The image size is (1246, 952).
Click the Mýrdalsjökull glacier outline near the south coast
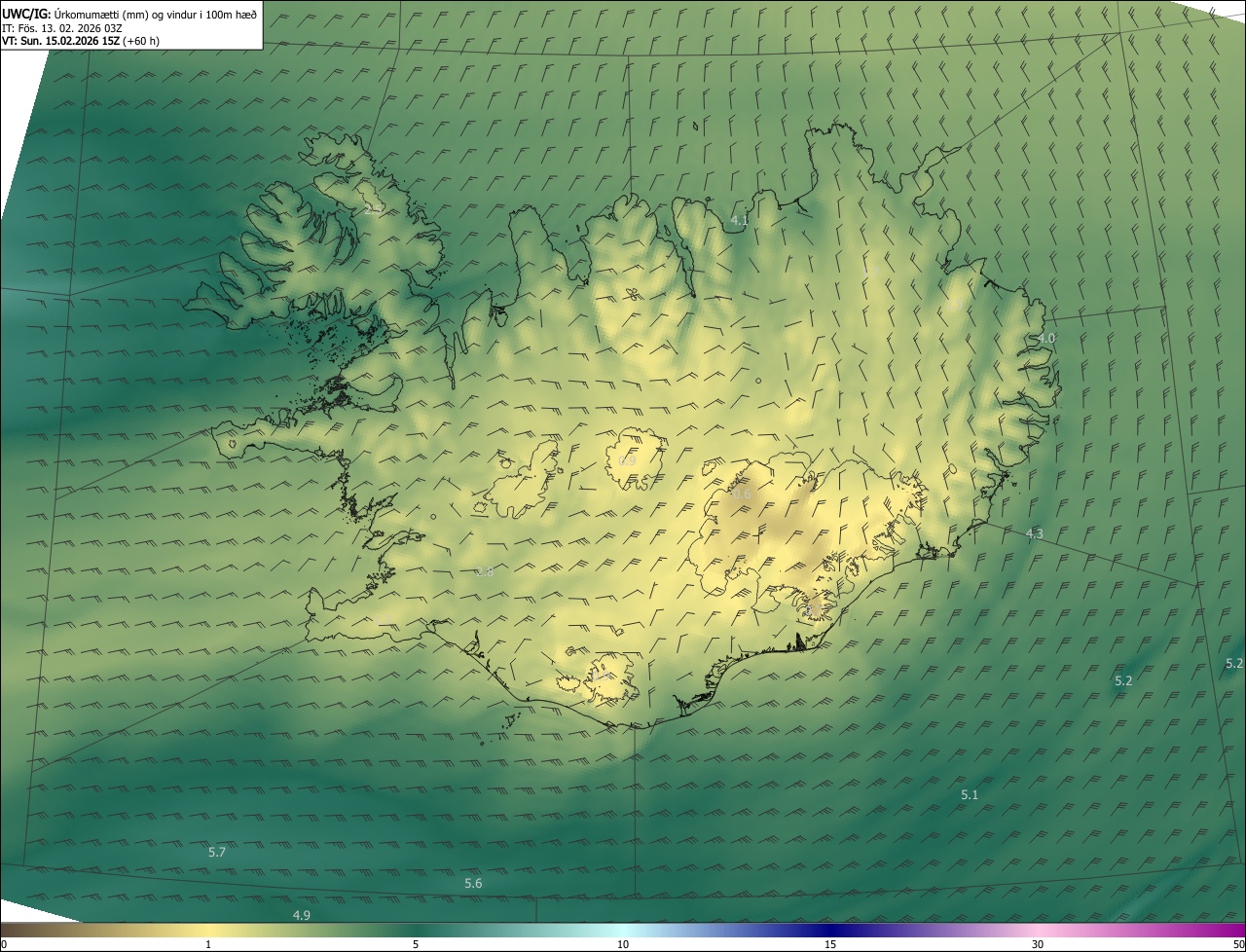[609, 679]
